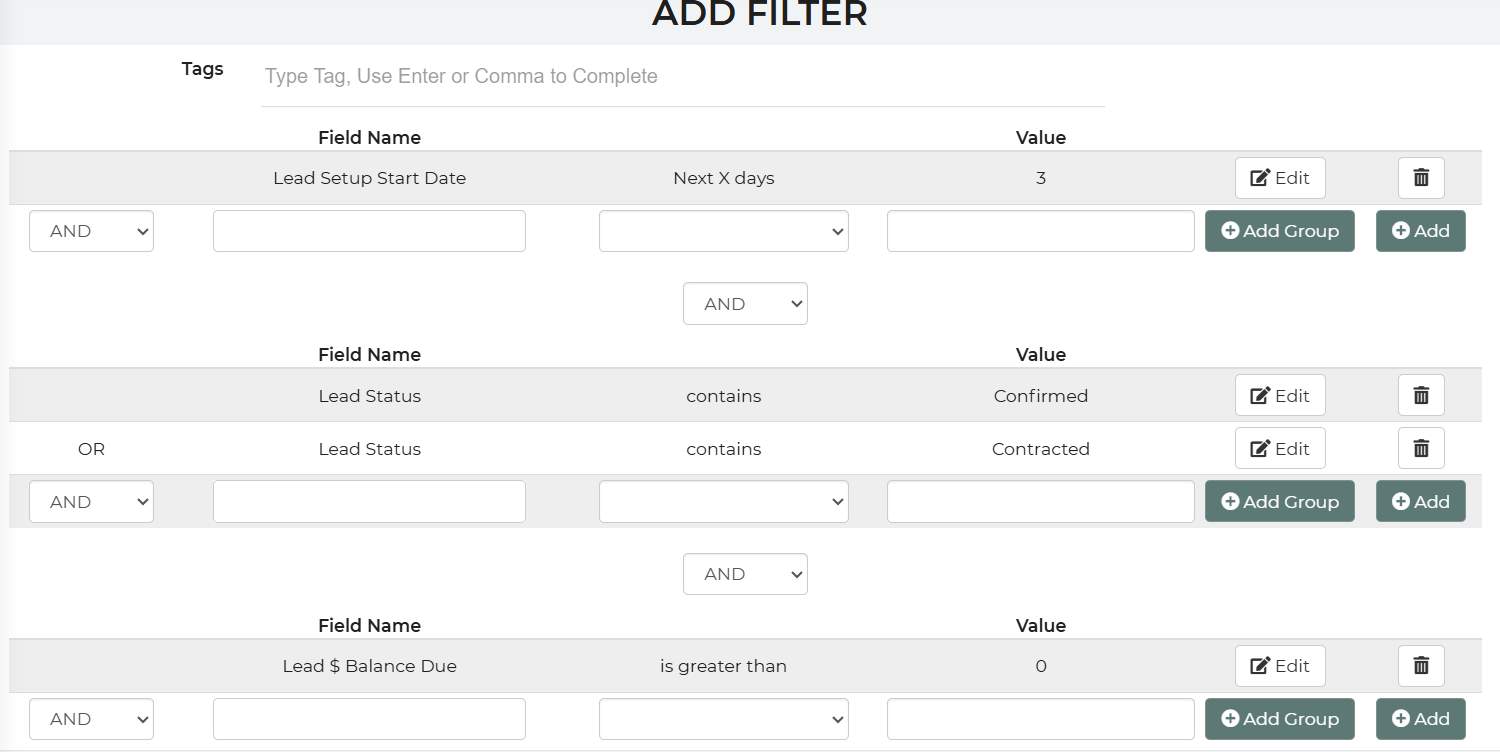
Task: Delete the Lead Status Contracted filter row
Action: [x=1421, y=448]
